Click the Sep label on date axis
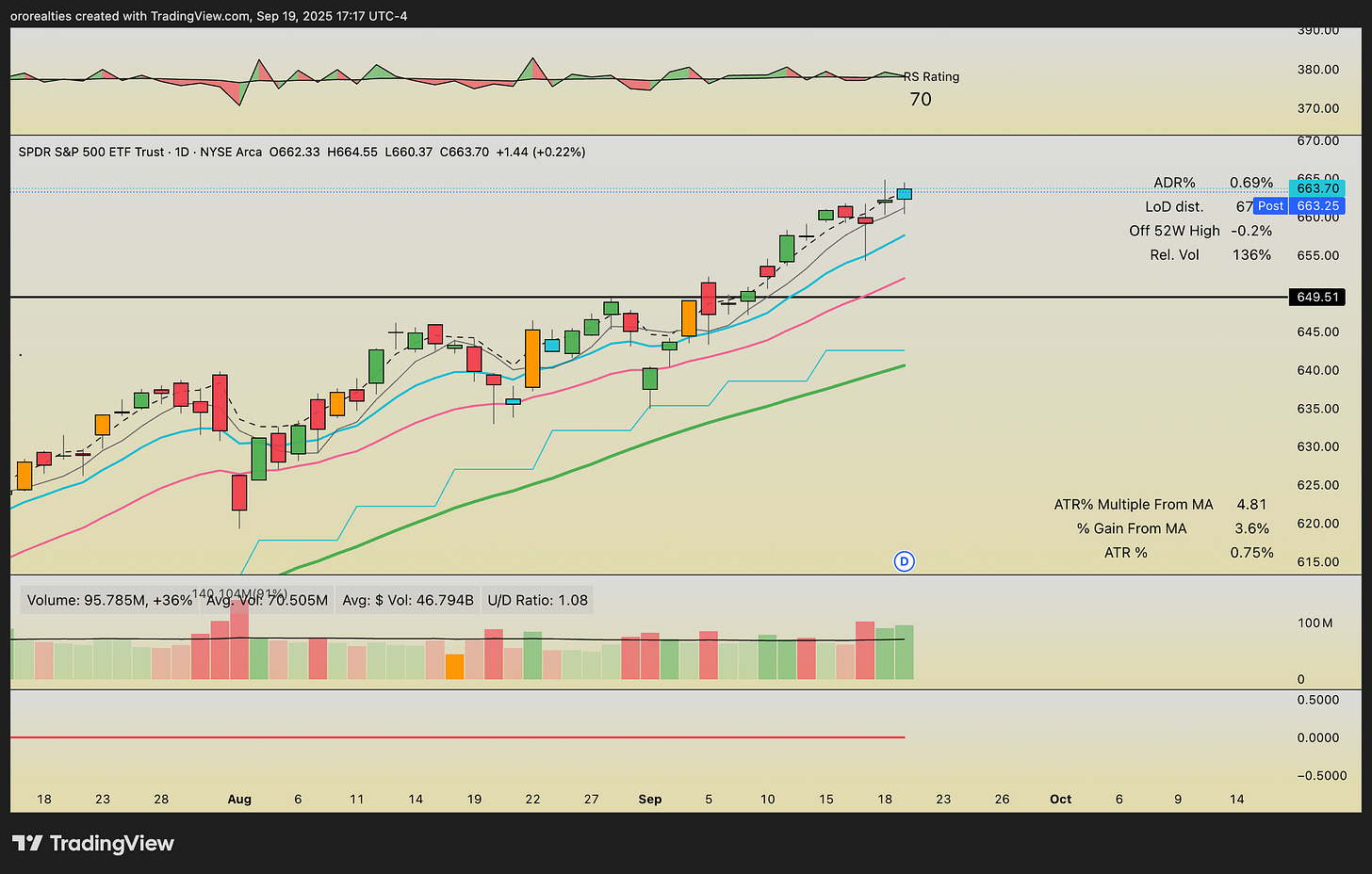Image resolution: width=1372 pixels, height=874 pixels. (x=650, y=799)
